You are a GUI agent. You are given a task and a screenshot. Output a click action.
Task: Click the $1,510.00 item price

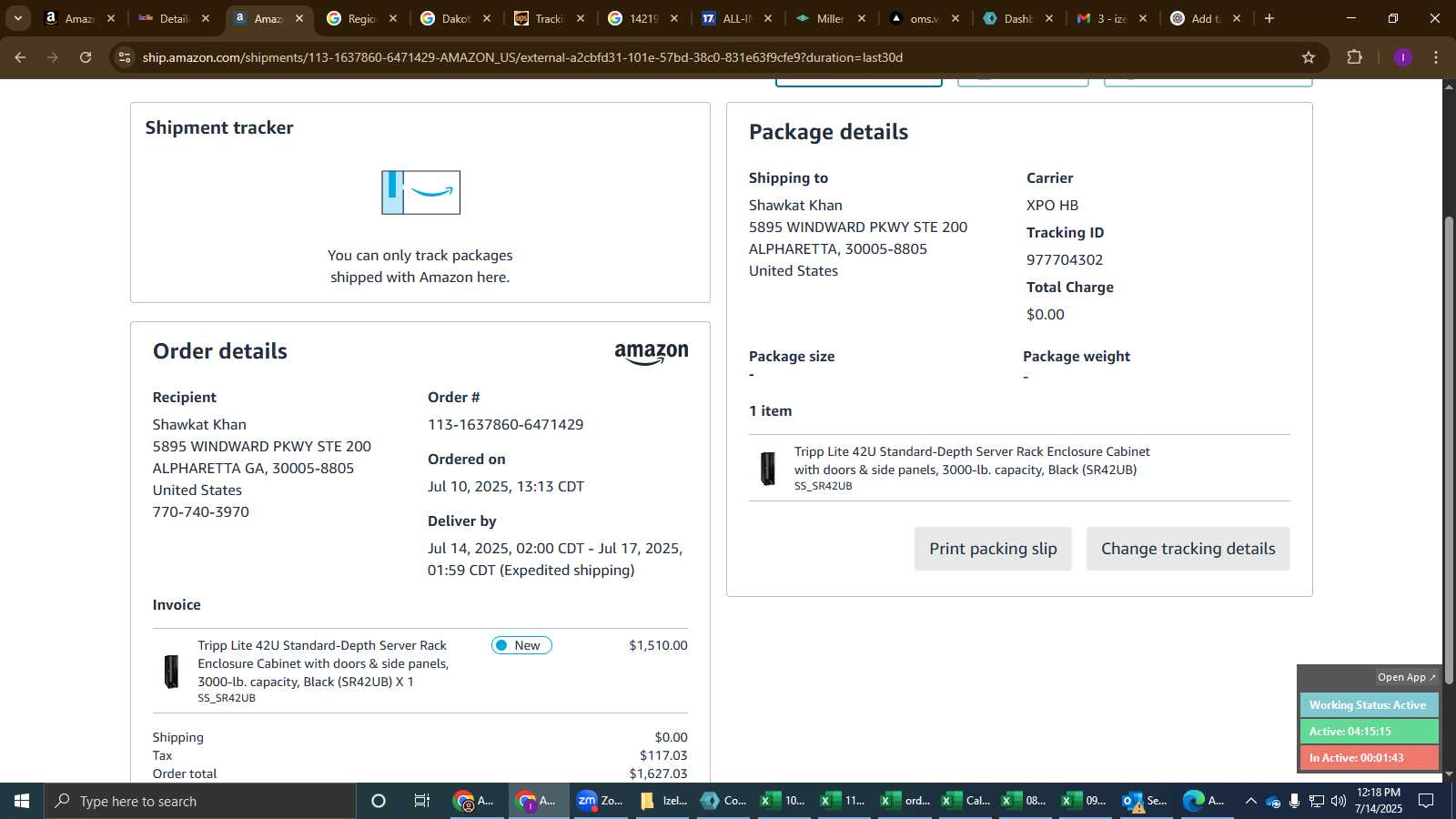(658, 645)
